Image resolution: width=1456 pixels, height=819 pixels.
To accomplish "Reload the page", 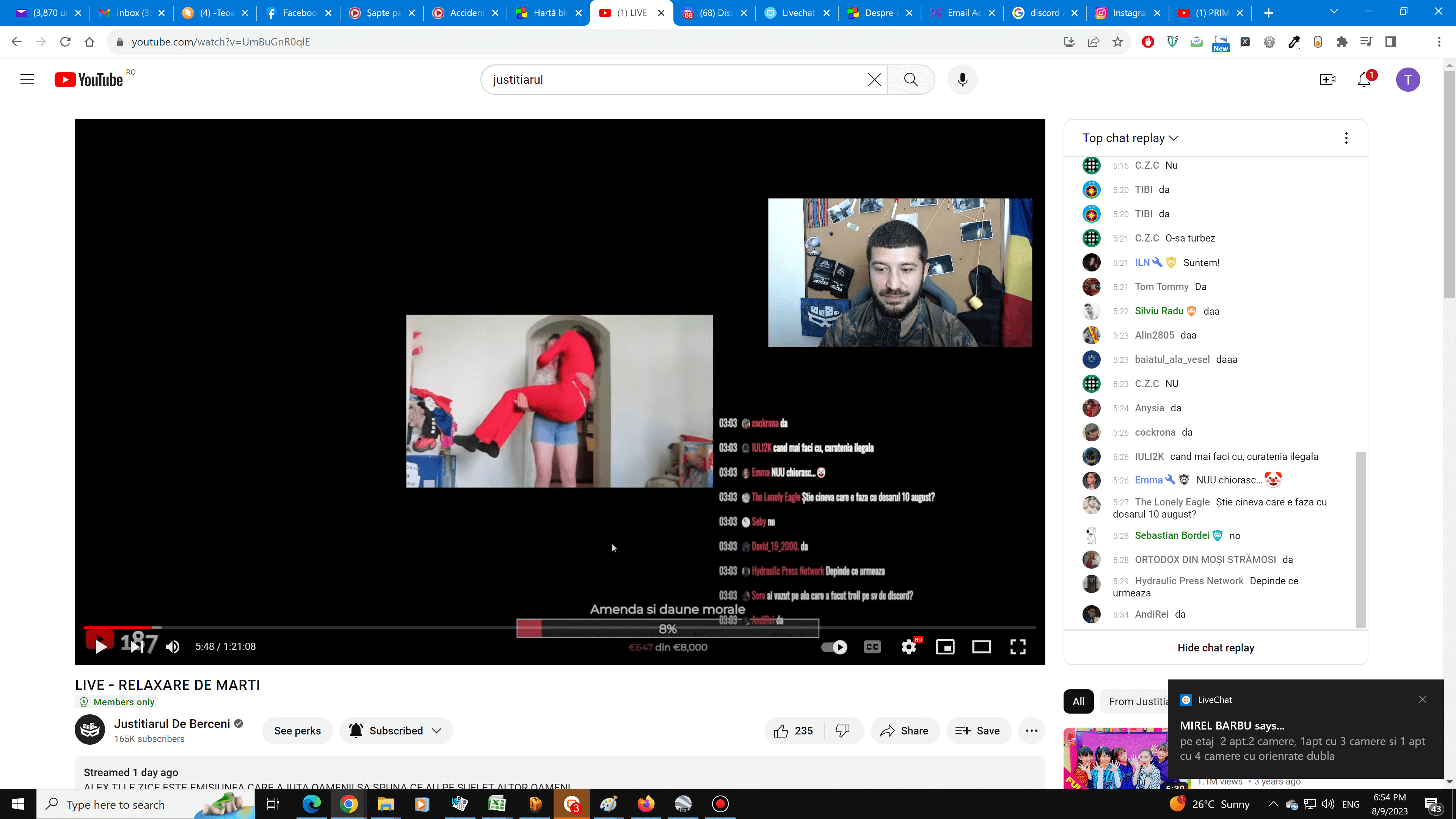I will pos(65,42).
